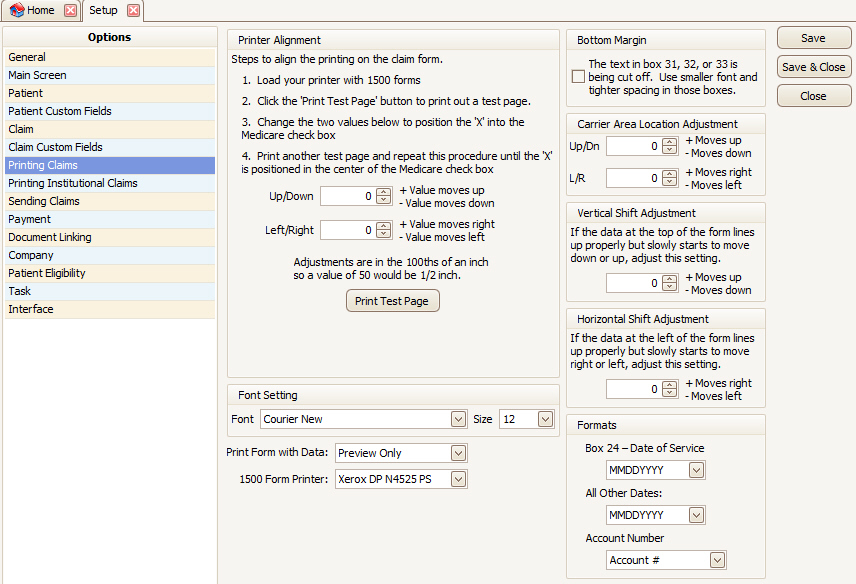
Task: Select Document Linking option
Action: click(110, 237)
